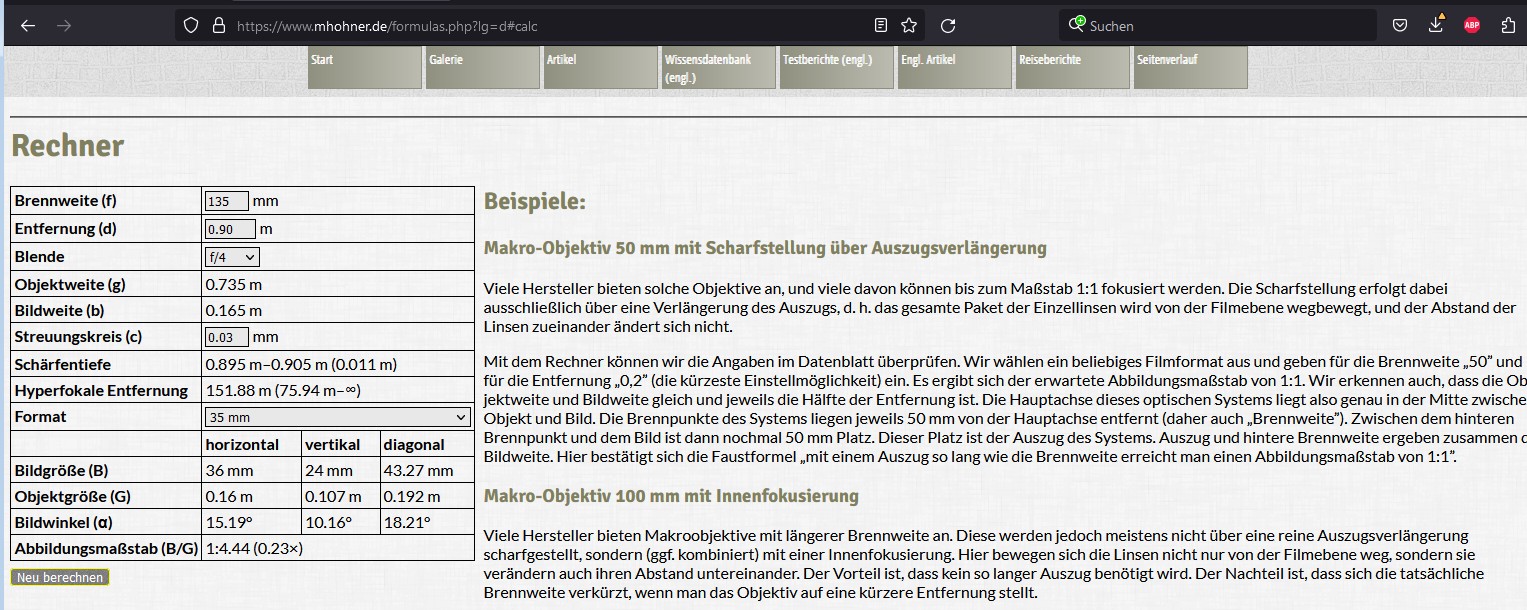Select the Wissensdatenbank (engl.) tab

point(718,67)
